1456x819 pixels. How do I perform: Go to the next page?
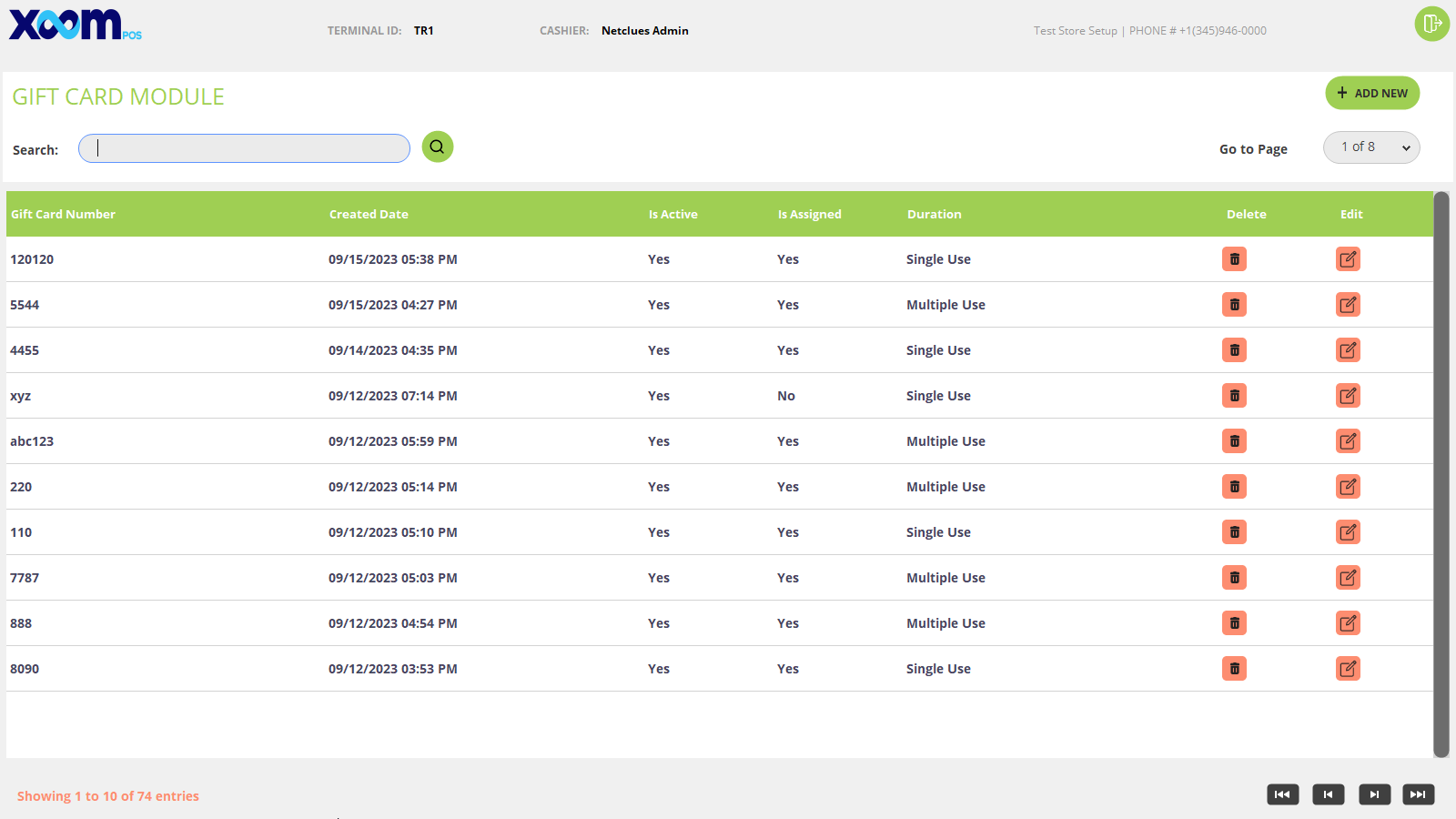coord(1374,794)
